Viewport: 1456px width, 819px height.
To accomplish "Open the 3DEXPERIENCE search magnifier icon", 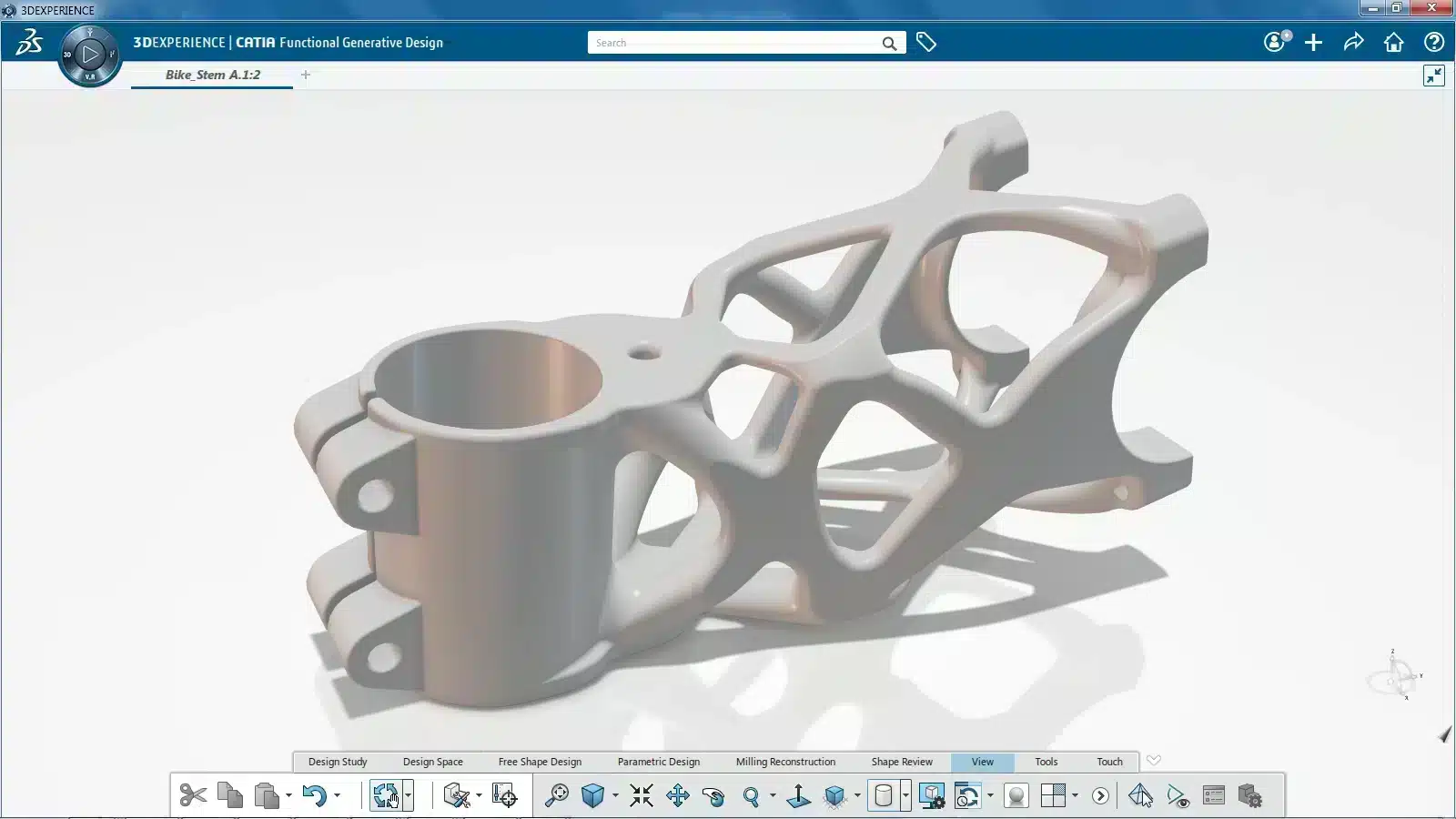I will (x=888, y=42).
